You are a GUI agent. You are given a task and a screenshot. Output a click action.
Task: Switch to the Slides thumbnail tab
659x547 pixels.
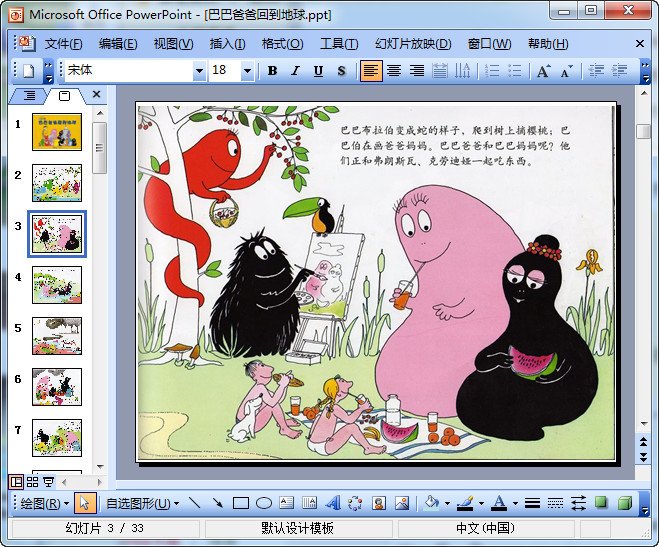[64, 95]
